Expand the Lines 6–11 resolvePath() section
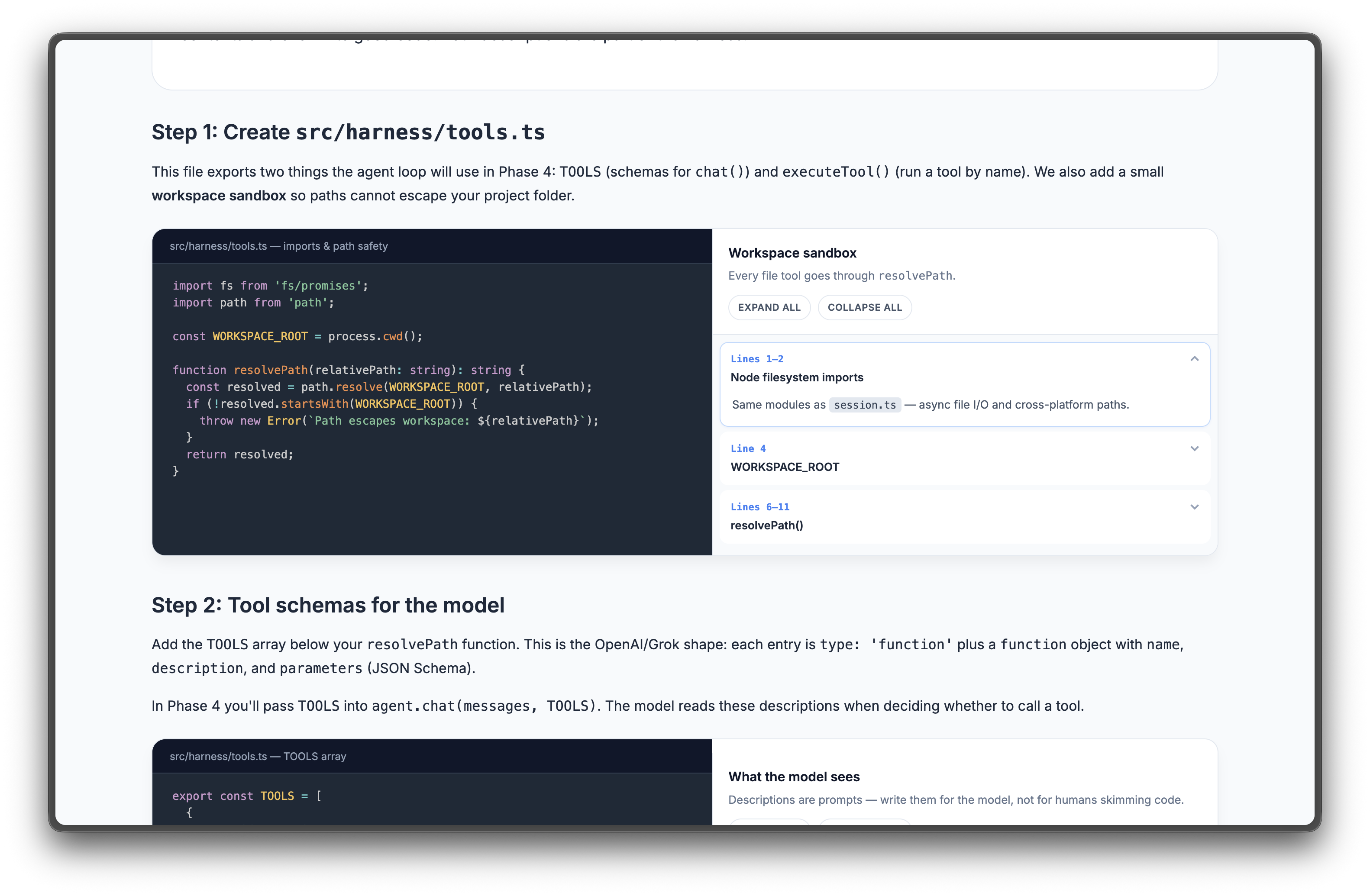Viewport: 1370px width, 896px height. click(x=965, y=516)
